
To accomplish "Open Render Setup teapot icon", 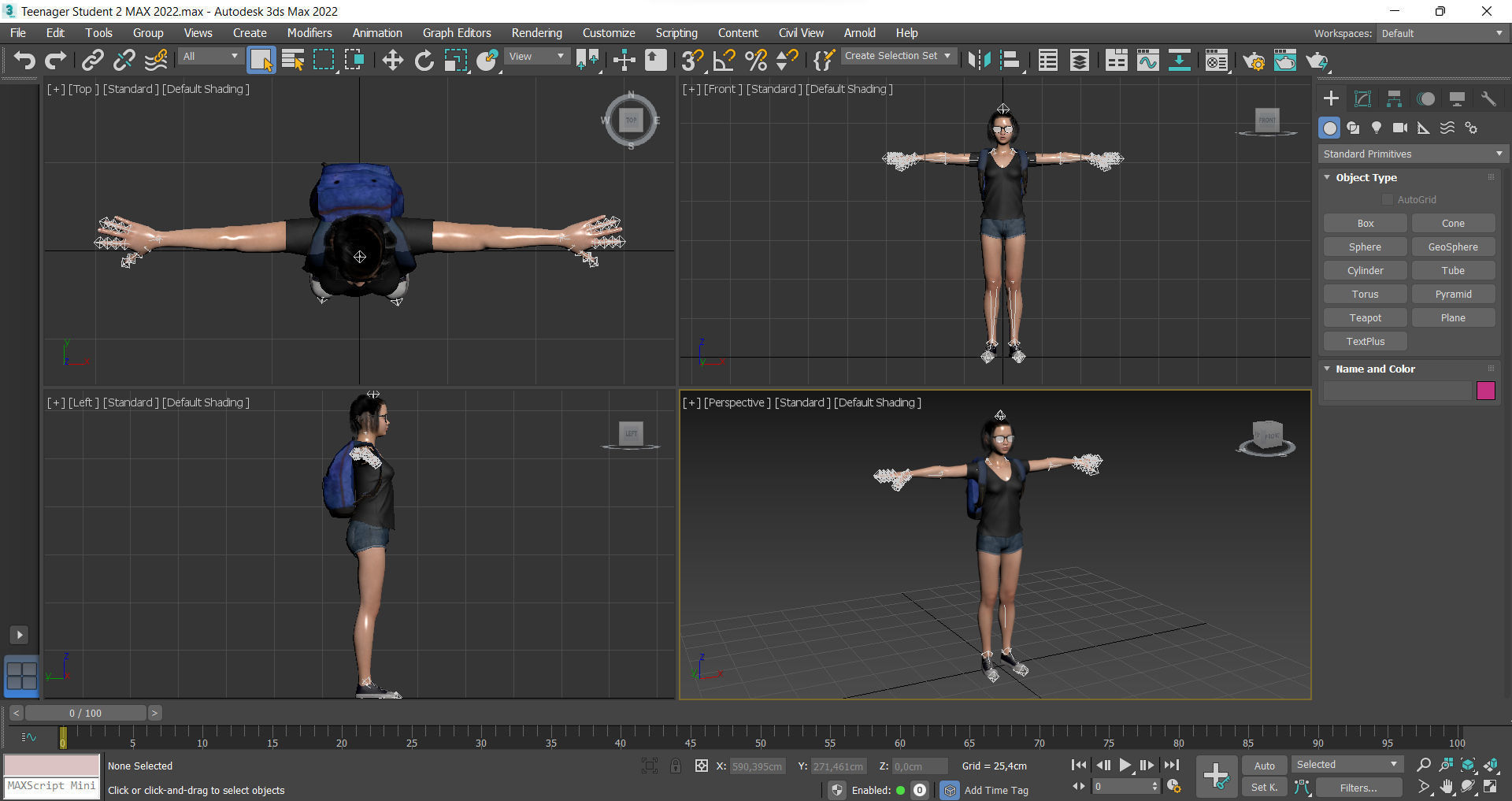I will point(1253,60).
